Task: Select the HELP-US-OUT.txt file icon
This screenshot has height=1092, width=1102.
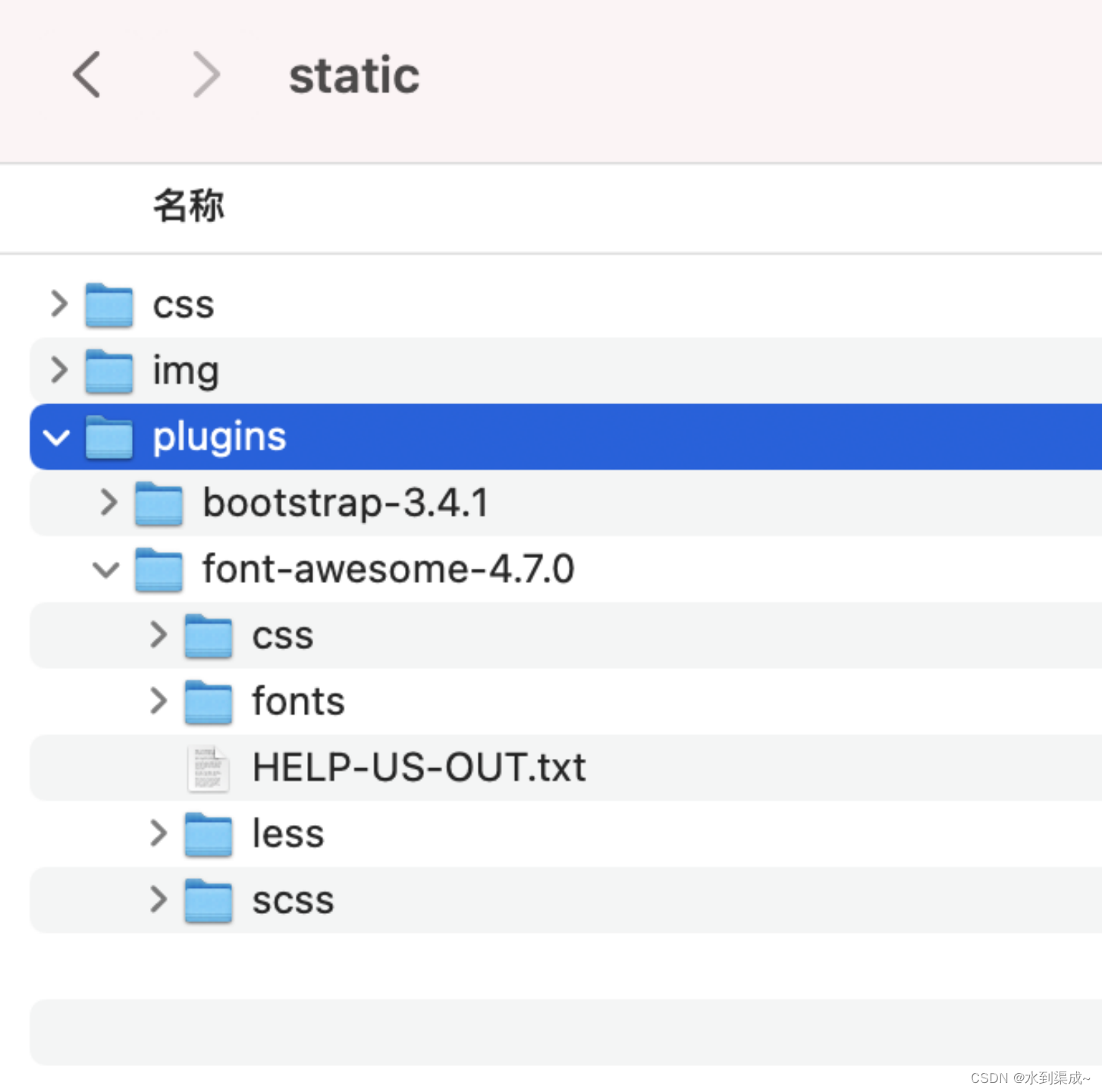Action: 209,768
